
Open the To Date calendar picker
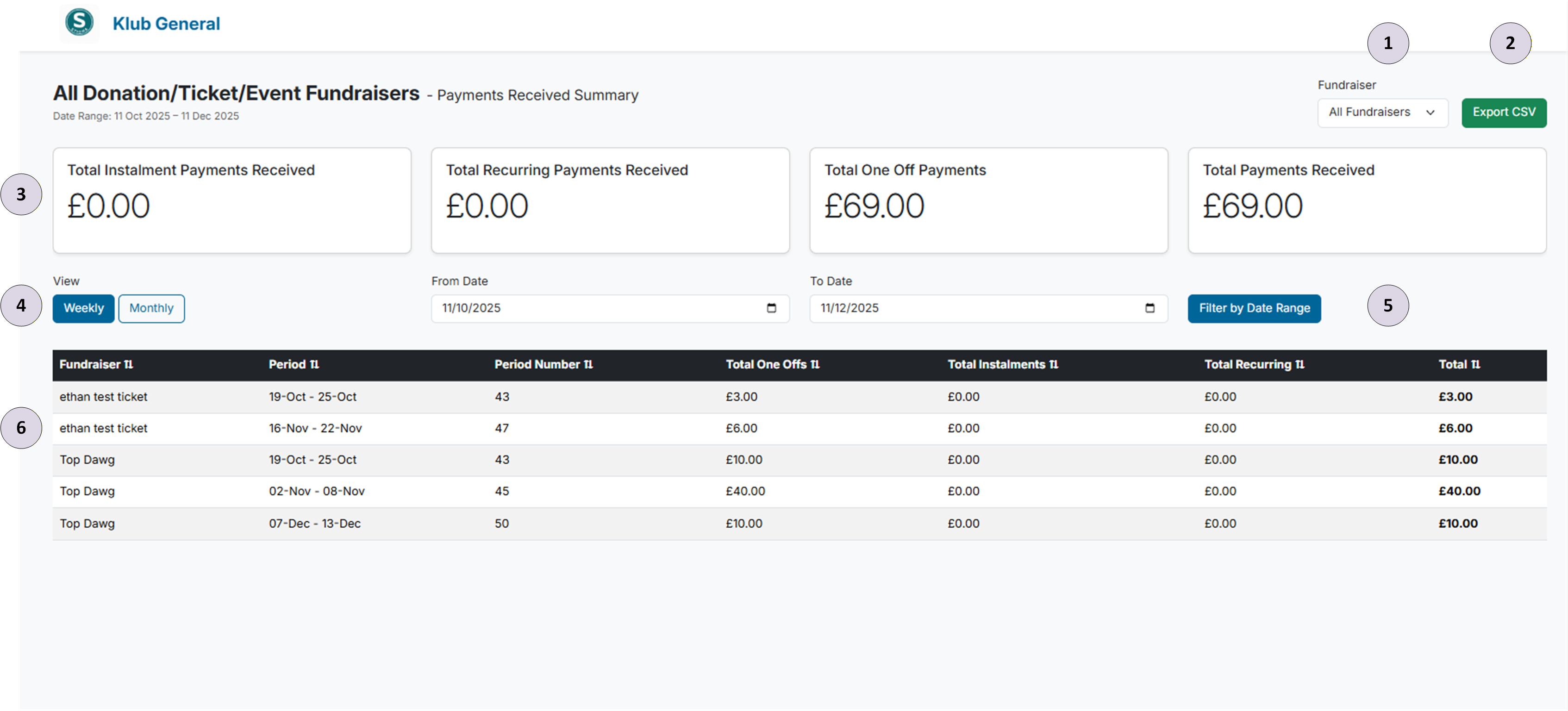click(1149, 309)
